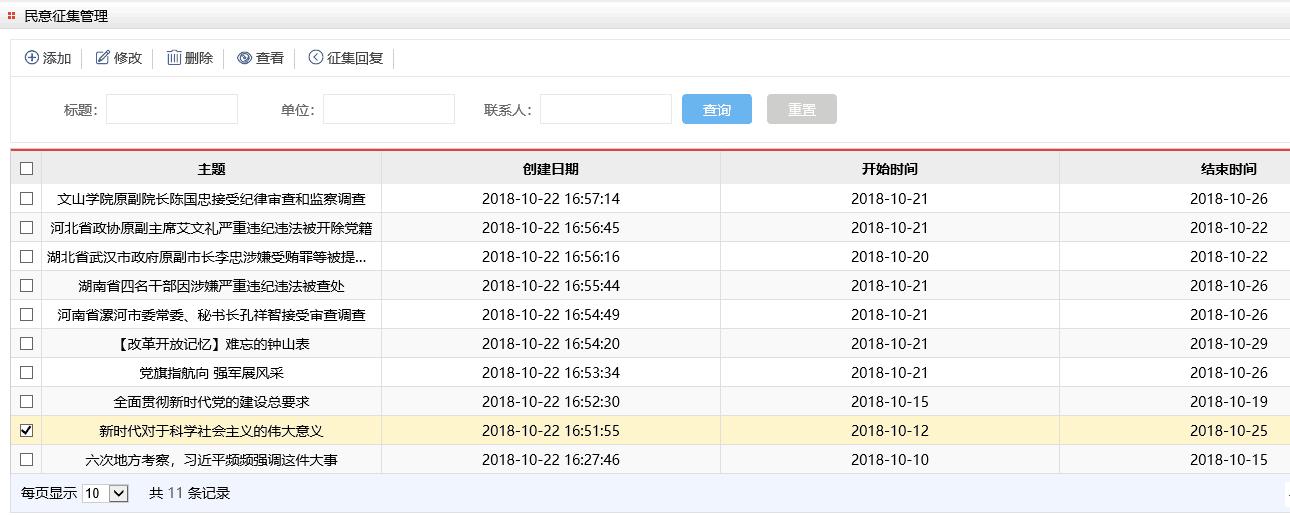Select the topic 党旗指航向 强军展风采
Image resolution: width=1290 pixels, height=515 pixels.
pyautogui.click(x=212, y=373)
